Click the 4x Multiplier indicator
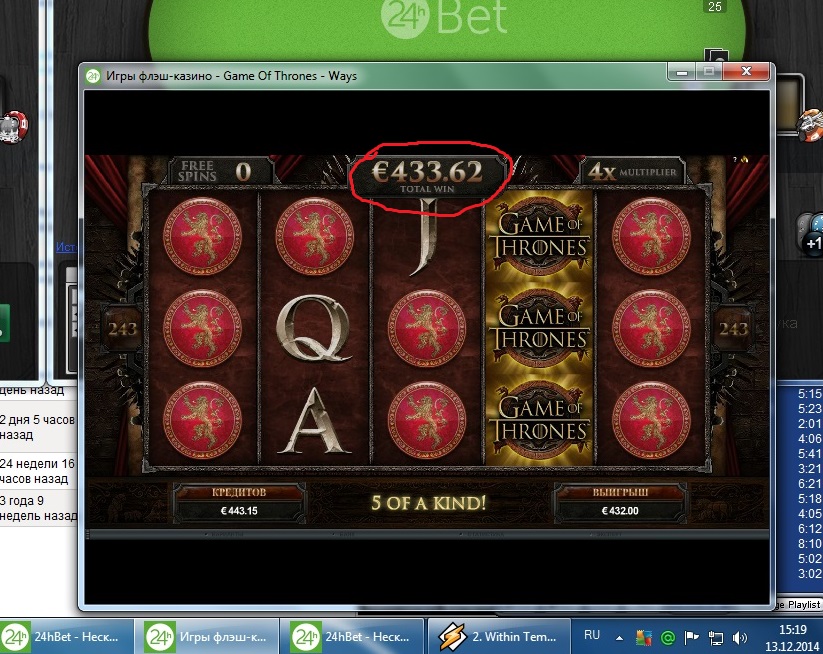Screen dimensions: 823x654 click(632, 172)
